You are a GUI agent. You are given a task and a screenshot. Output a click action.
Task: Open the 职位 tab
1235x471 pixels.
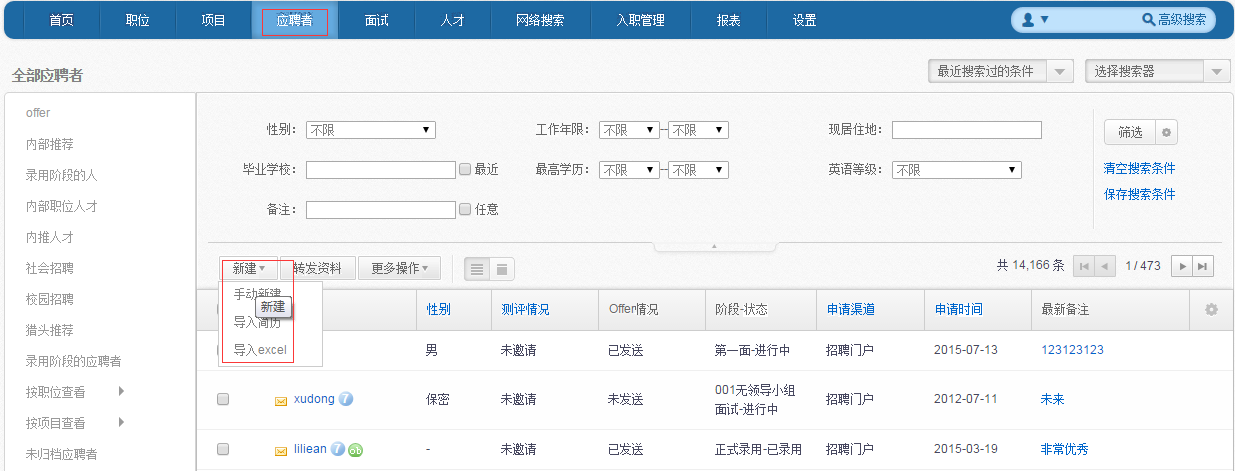click(138, 20)
